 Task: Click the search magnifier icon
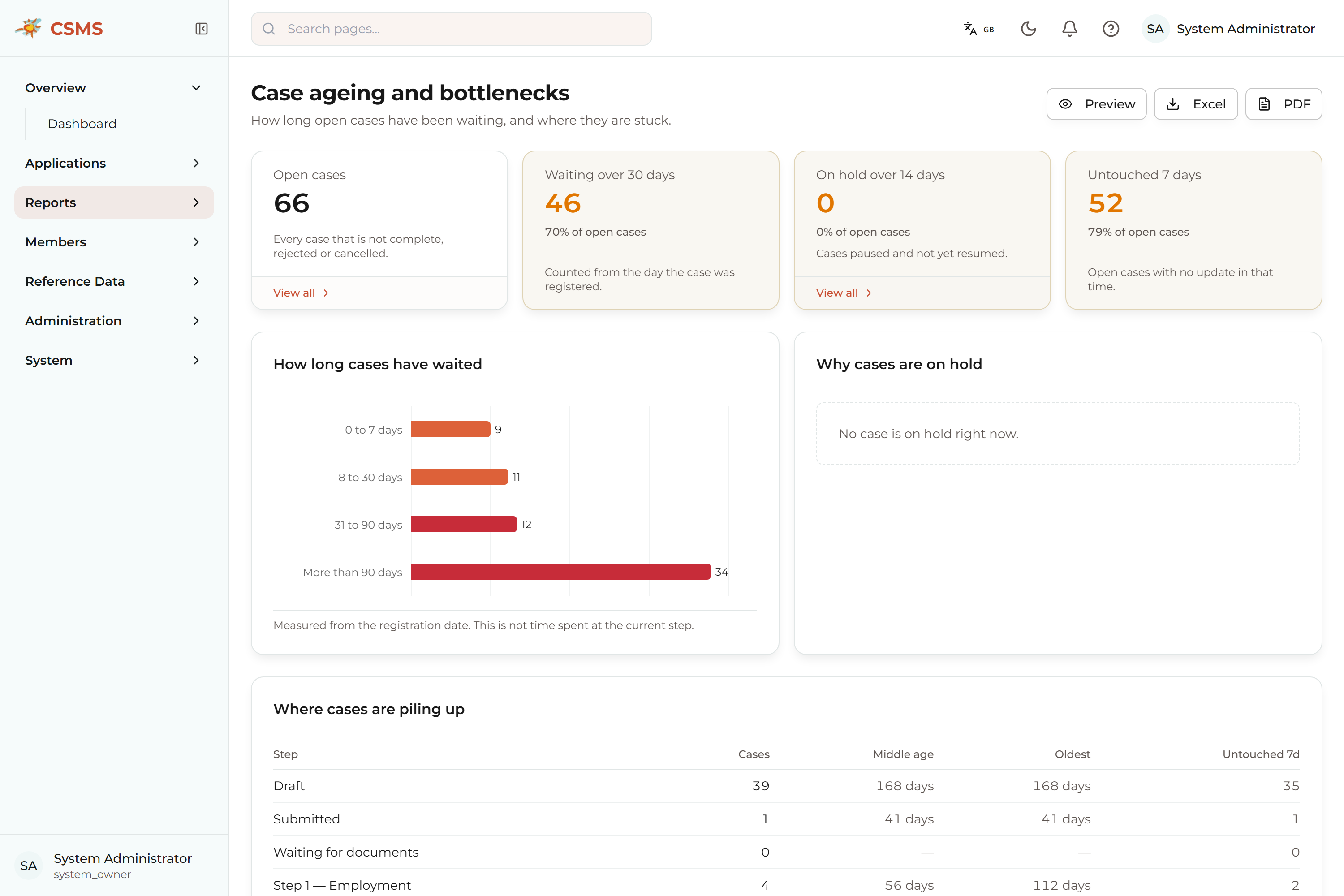tap(268, 29)
